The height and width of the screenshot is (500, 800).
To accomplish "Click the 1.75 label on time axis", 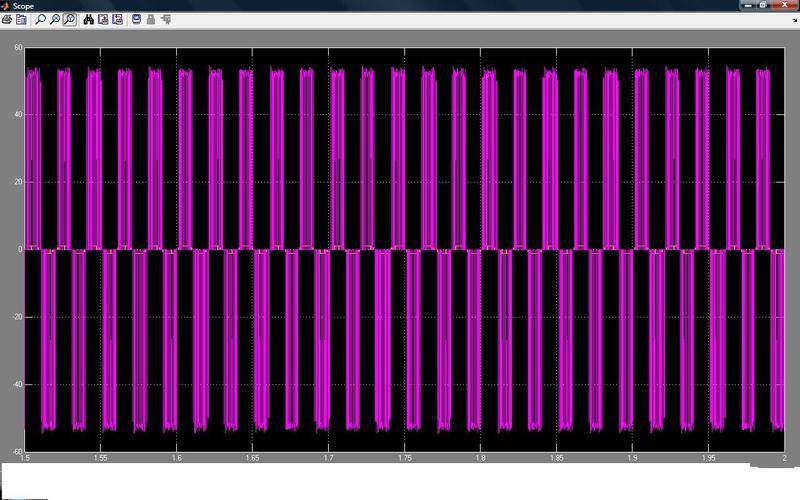I will pos(404,458).
